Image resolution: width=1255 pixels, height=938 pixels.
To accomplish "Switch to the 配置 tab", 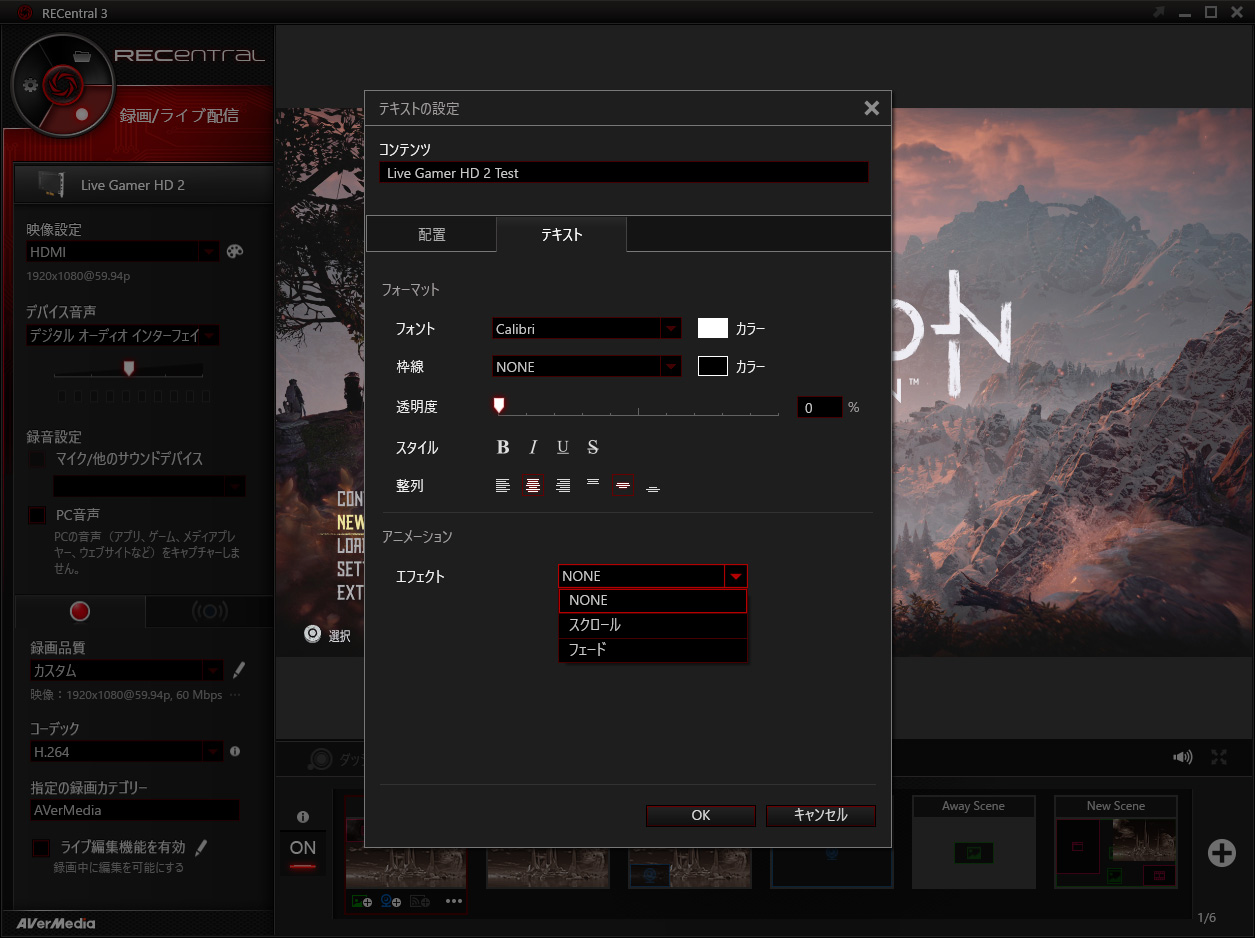I will tap(432, 234).
